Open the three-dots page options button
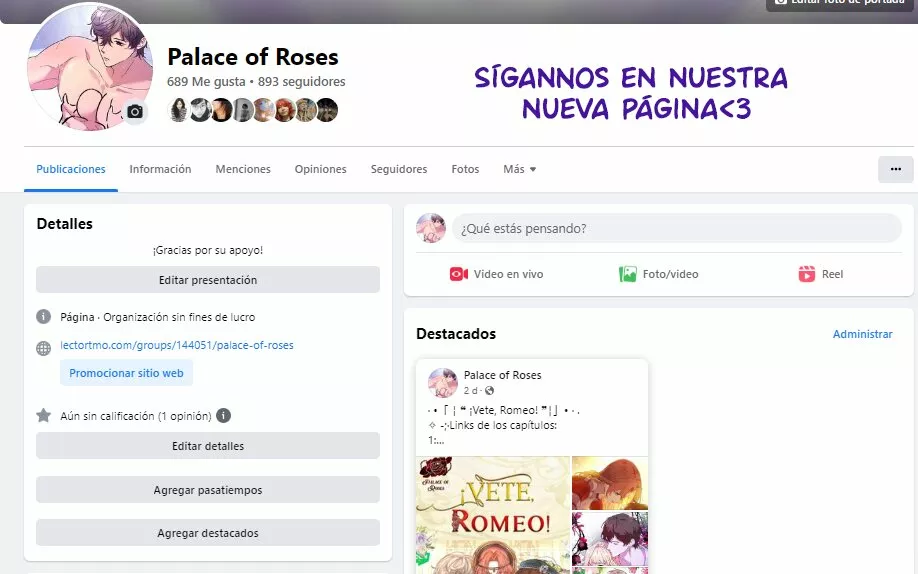Screen dimensions: 918x574 (895, 169)
